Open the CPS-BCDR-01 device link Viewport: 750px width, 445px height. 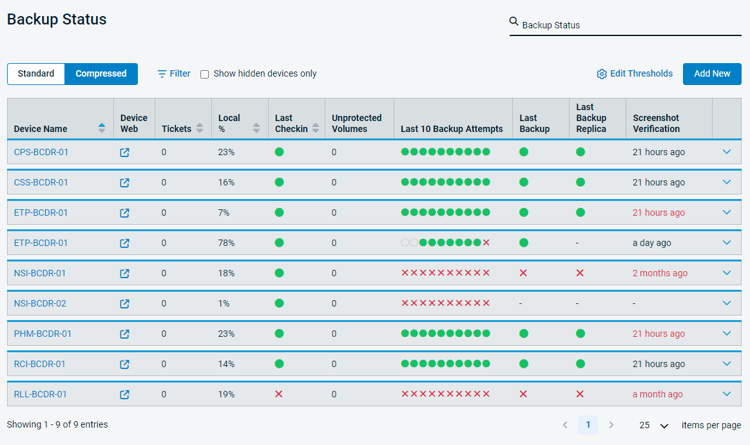coord(41,152)
